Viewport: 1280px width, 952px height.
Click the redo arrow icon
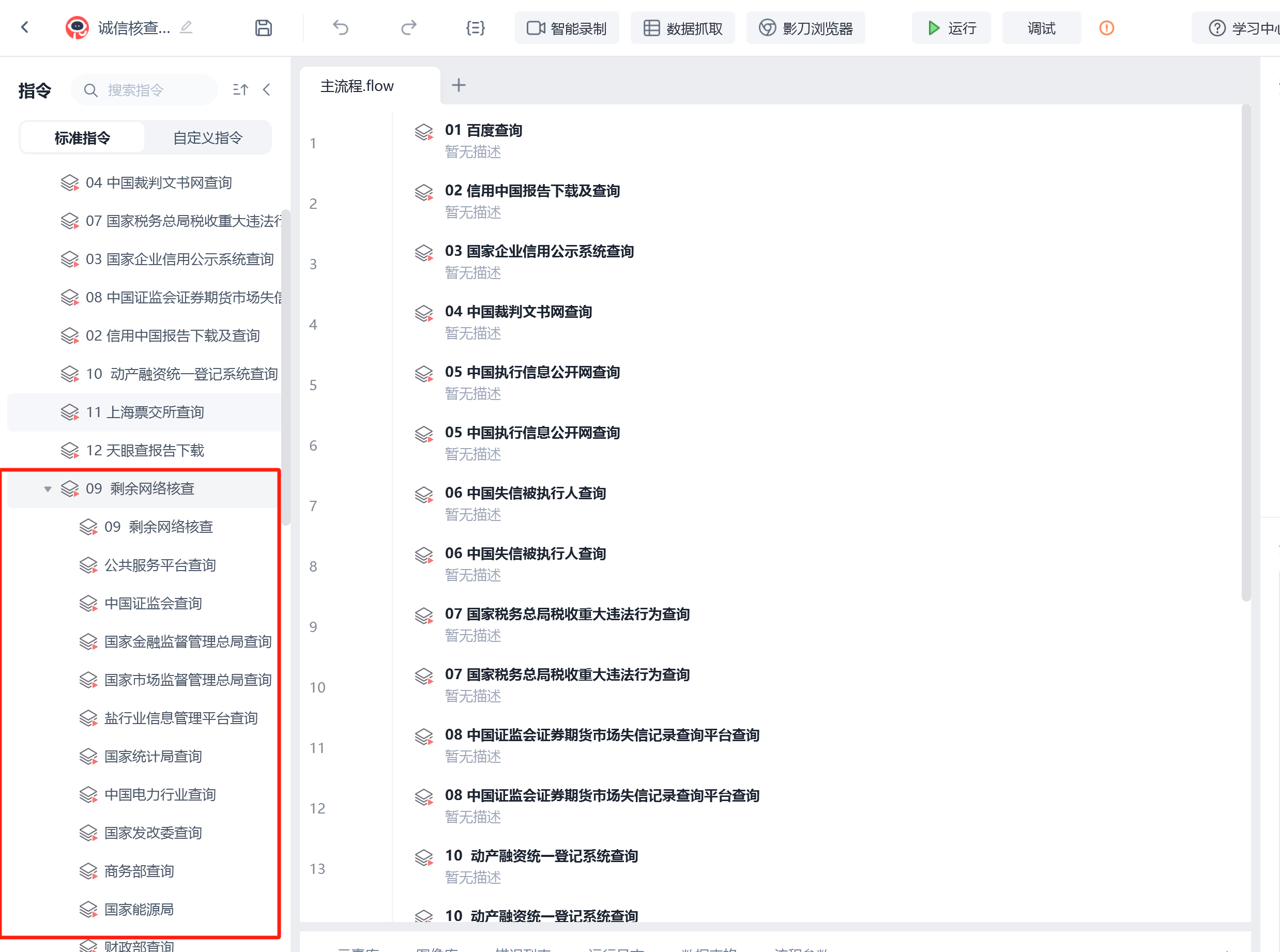[x=408, y=28]
